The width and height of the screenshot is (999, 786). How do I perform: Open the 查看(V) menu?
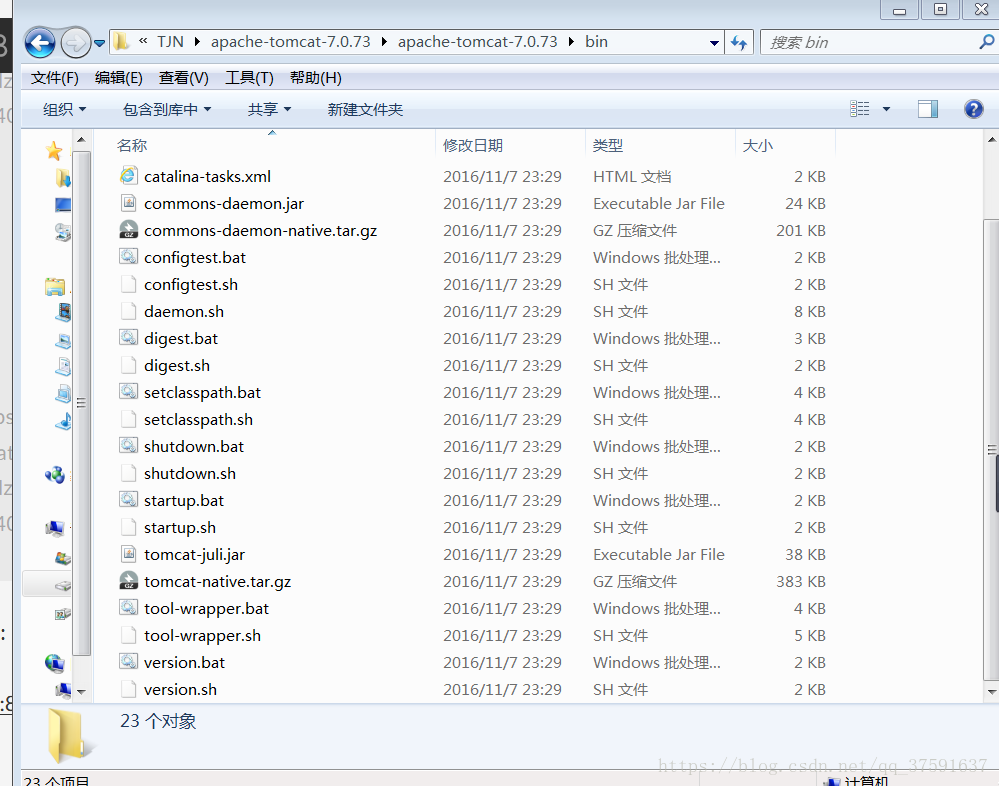tap(183, 78)
